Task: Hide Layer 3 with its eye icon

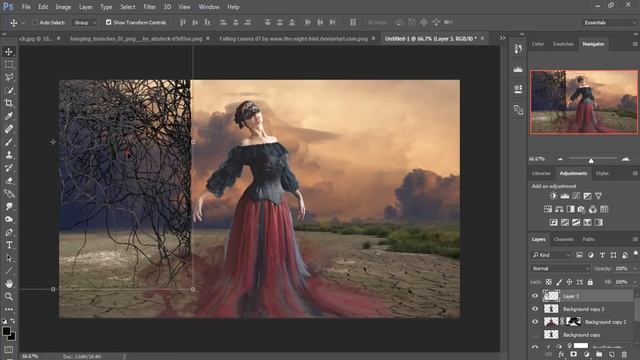Action: [x=535, y=296]
